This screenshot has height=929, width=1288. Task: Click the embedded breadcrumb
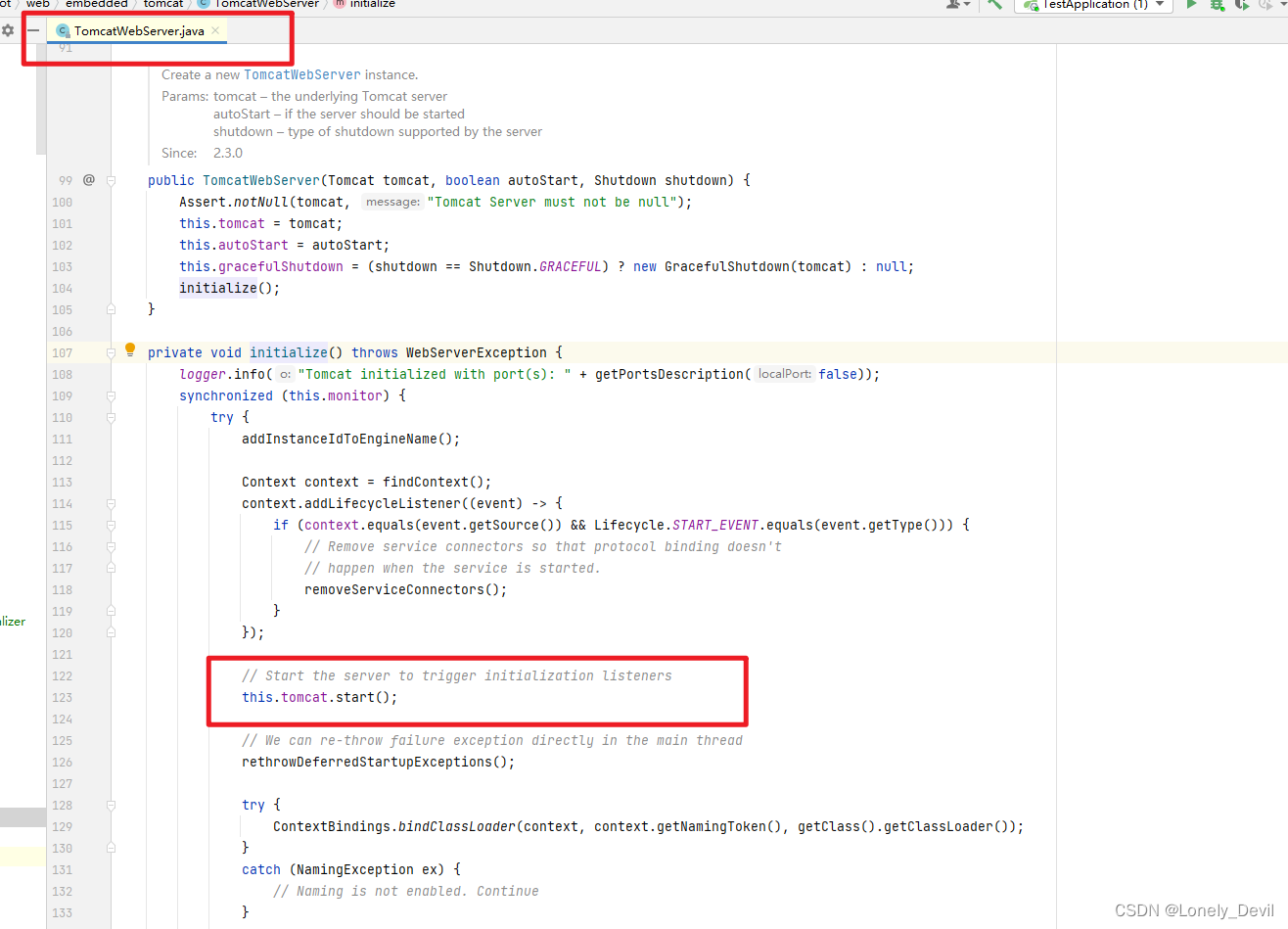click(x=96, y=4)
